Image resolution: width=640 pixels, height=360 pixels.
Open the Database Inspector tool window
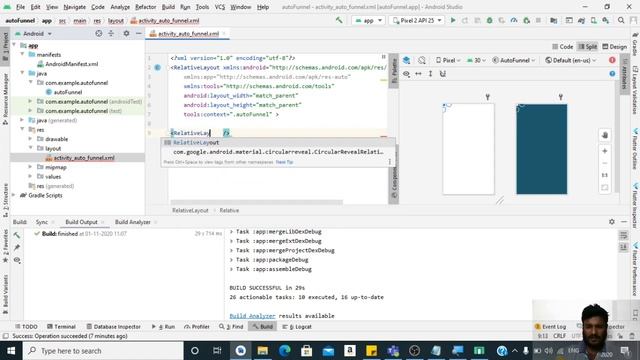pos(113,327)
